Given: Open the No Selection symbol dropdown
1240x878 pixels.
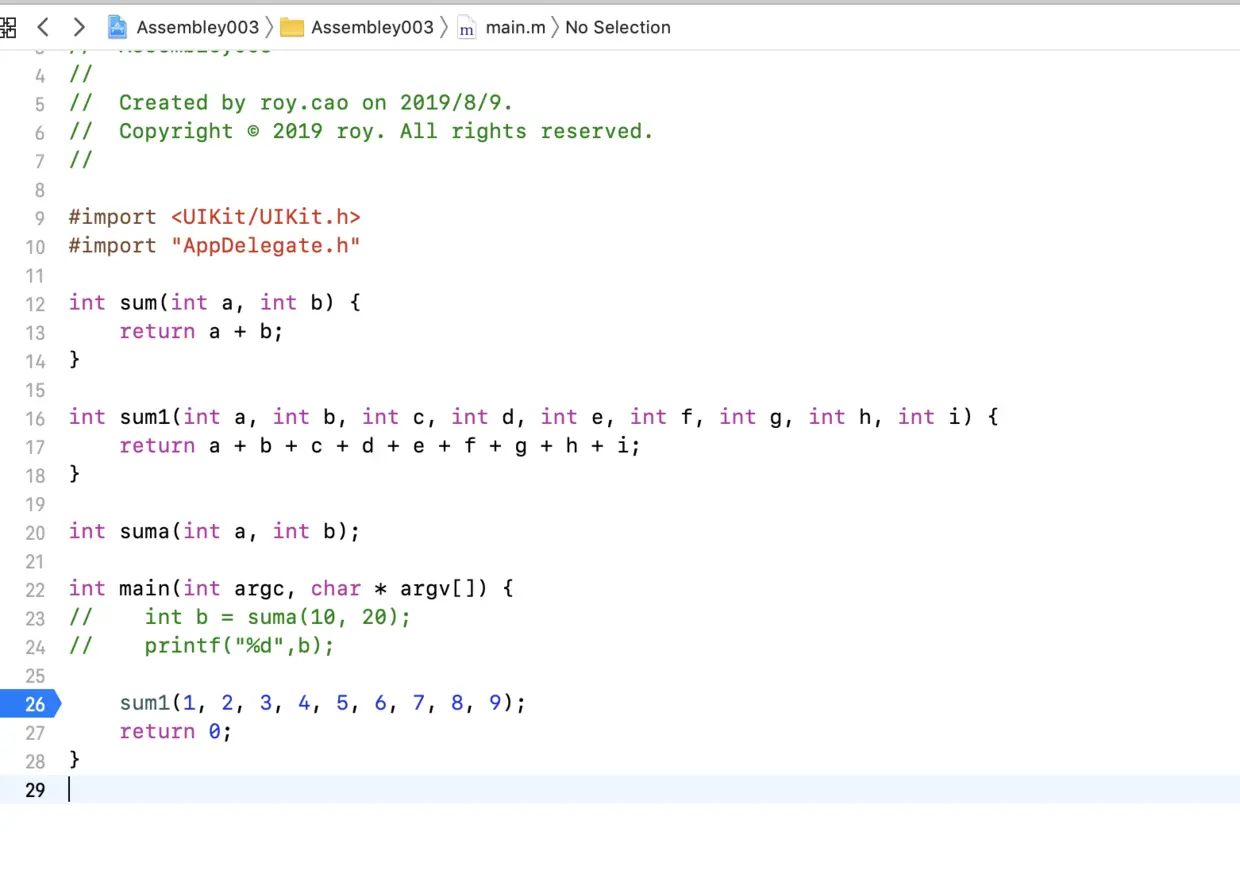Looking at the screenshot, I should (617, 27).
